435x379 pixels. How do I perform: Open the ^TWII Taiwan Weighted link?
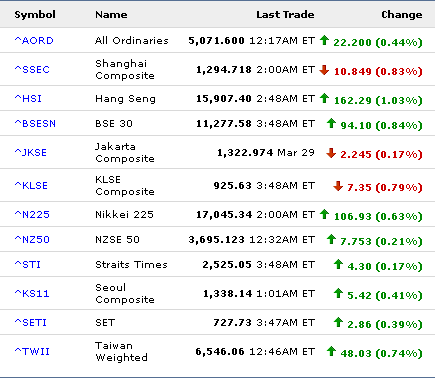point(32,352)
